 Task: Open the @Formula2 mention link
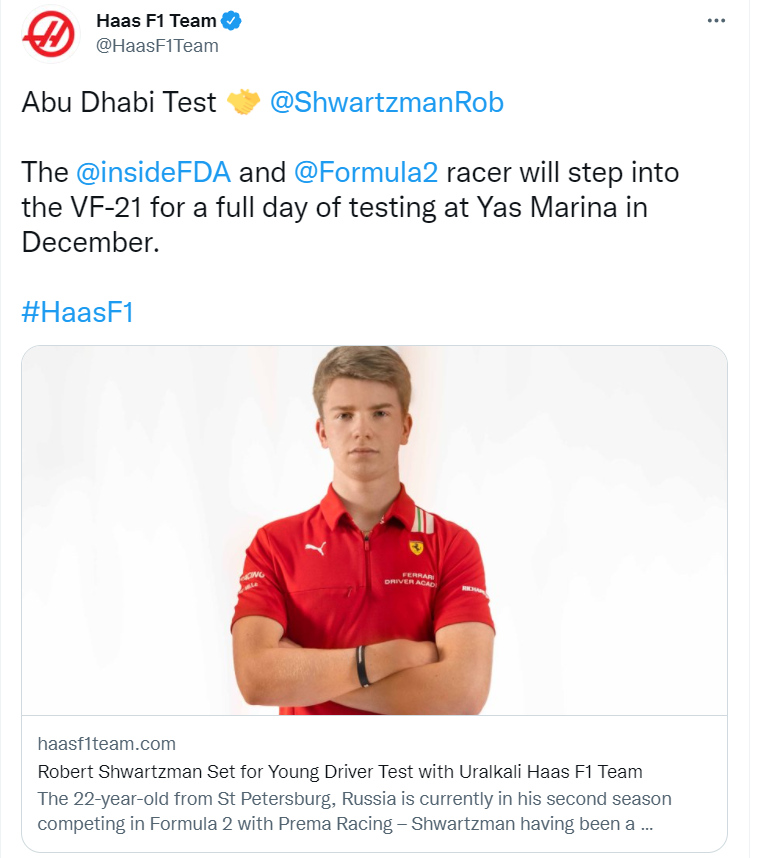point(366,172)
